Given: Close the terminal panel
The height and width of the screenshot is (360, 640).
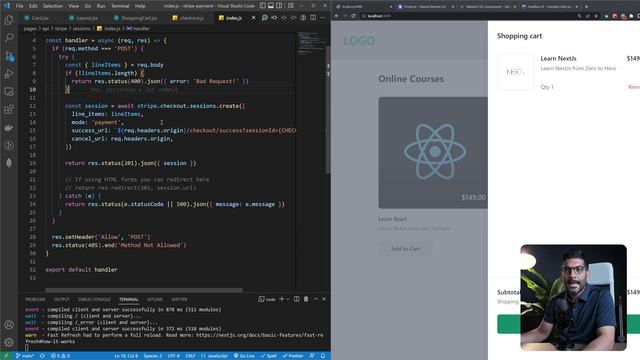Looking at the screenshot, I should click(324, 299).
